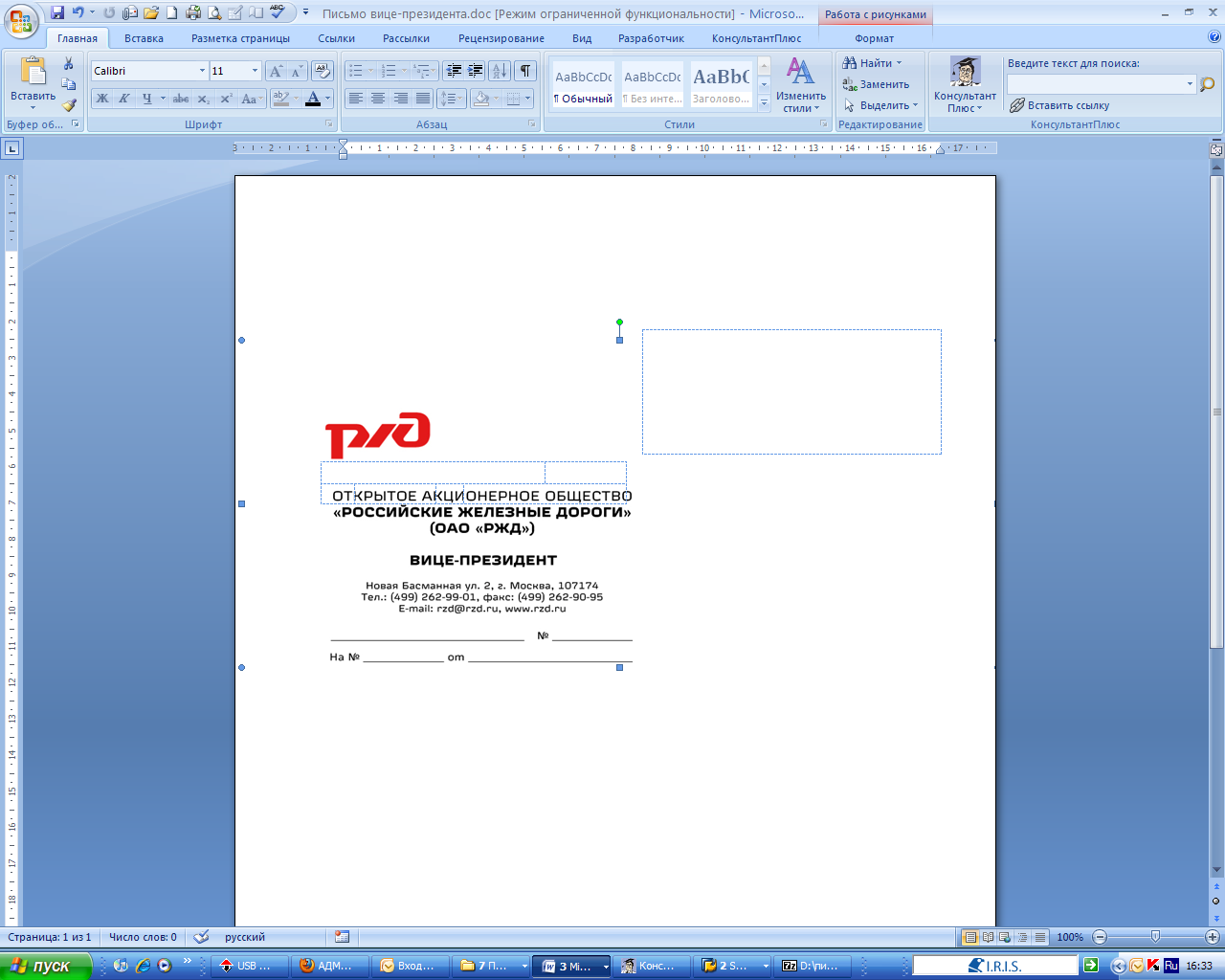The image size is (1225, 980).
Task: Open the font color swatch A
Action: coord(313,99)
